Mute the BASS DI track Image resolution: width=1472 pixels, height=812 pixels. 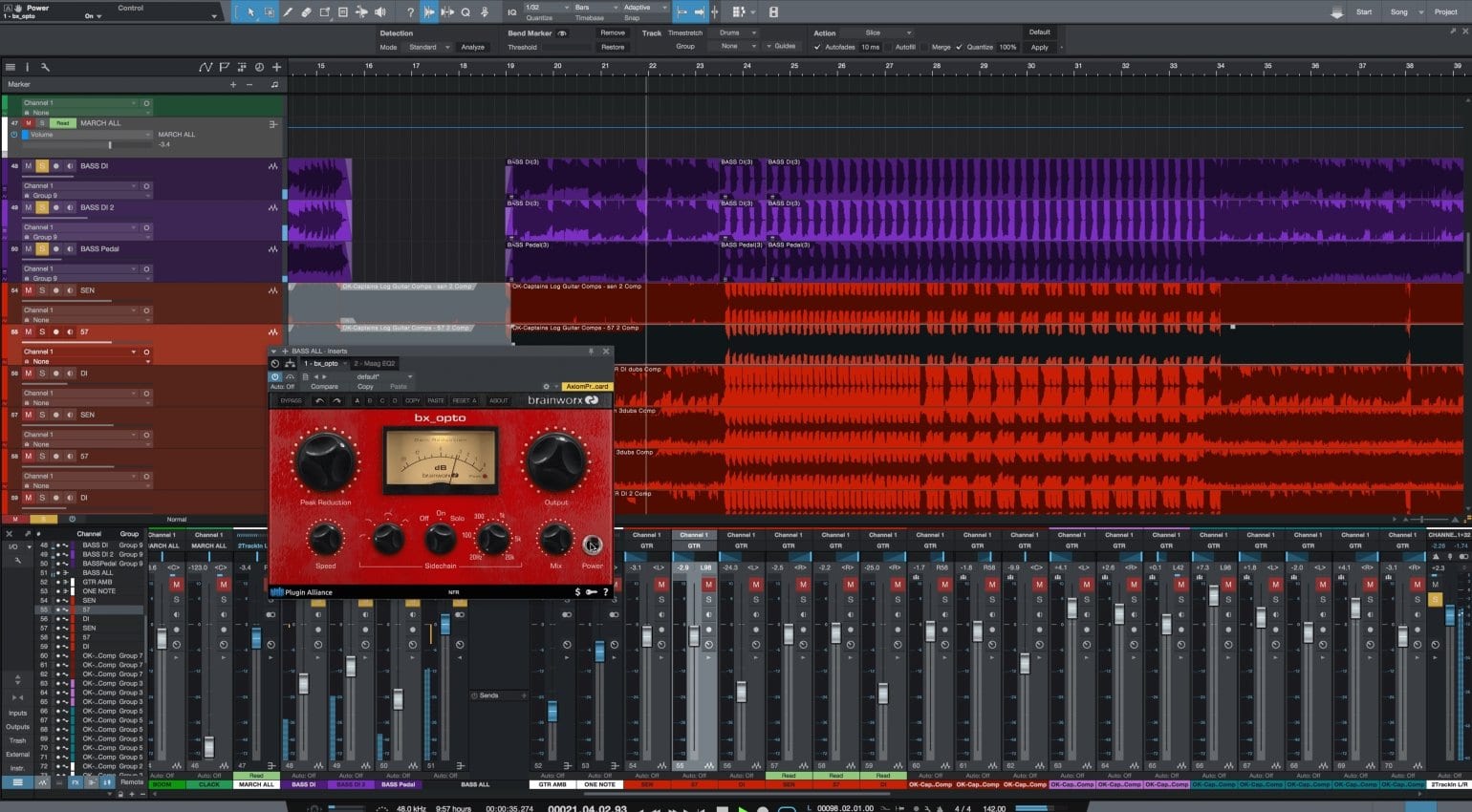tap(29, 166)
